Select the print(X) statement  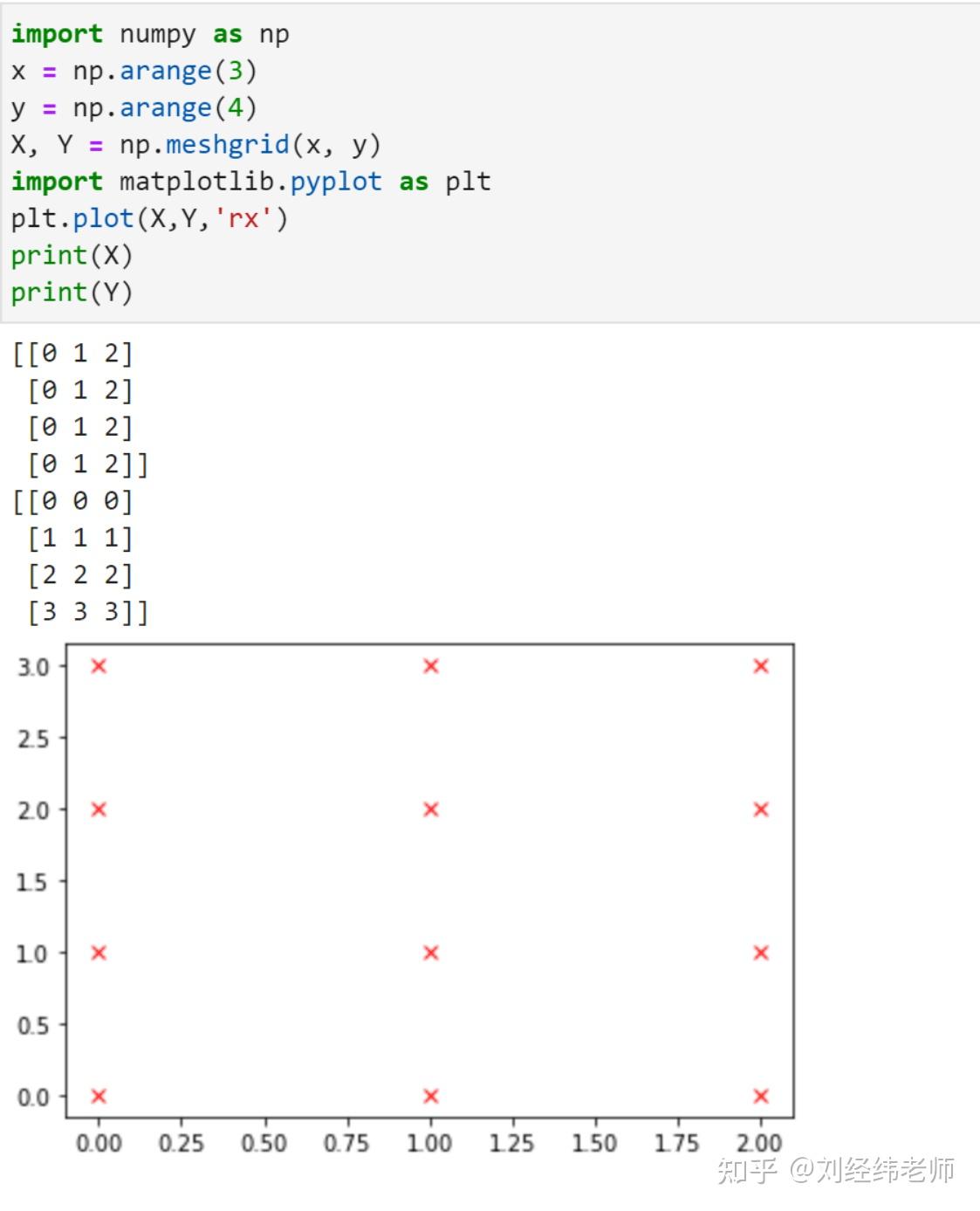(x=72, y=255)
